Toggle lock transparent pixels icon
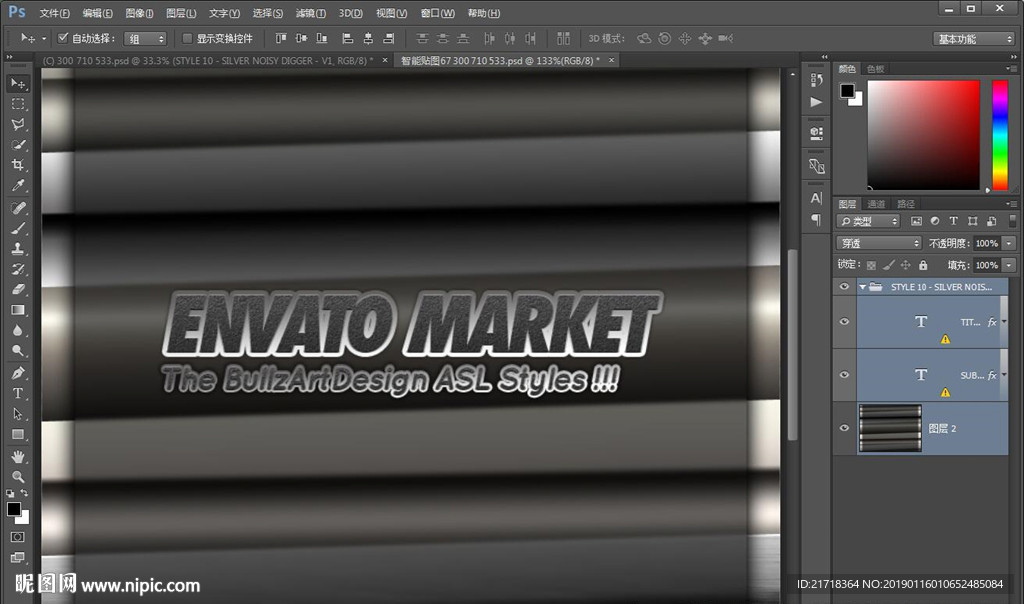Image resolution: width=1024 pixels, height=604 pixels. 871,265
